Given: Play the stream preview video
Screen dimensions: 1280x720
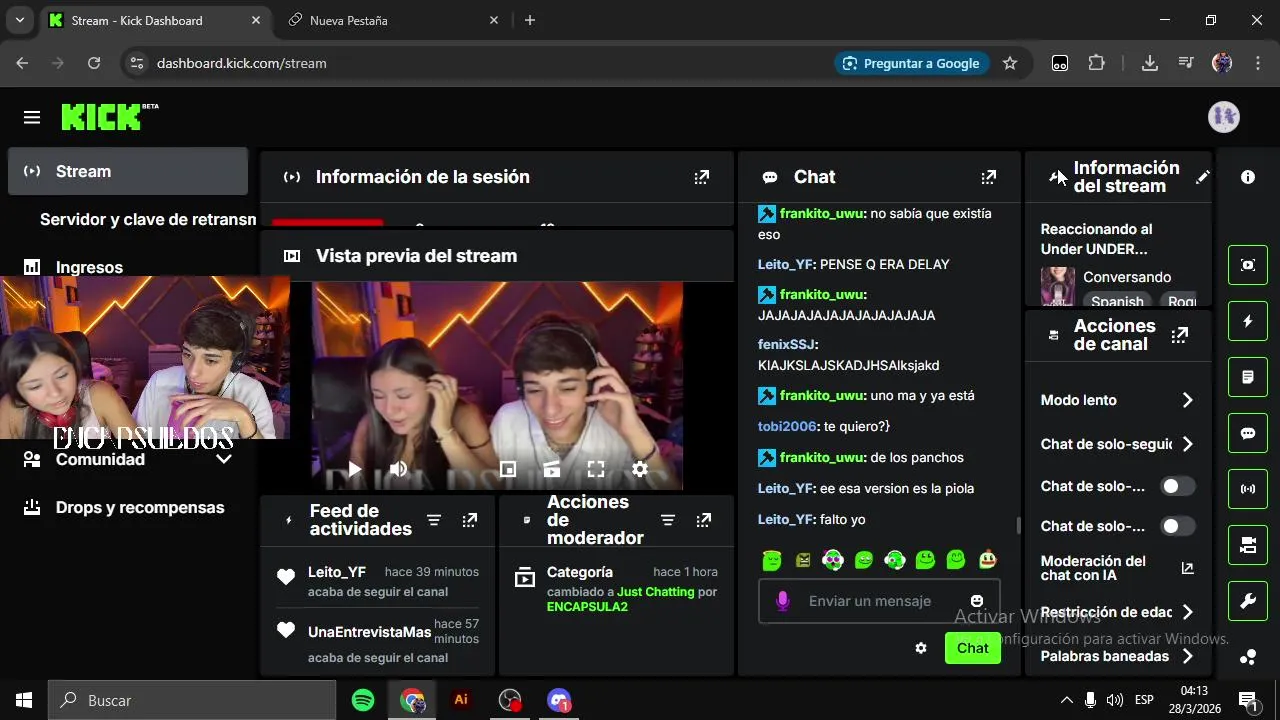Looking at the screenshot, I should [354, 469].
